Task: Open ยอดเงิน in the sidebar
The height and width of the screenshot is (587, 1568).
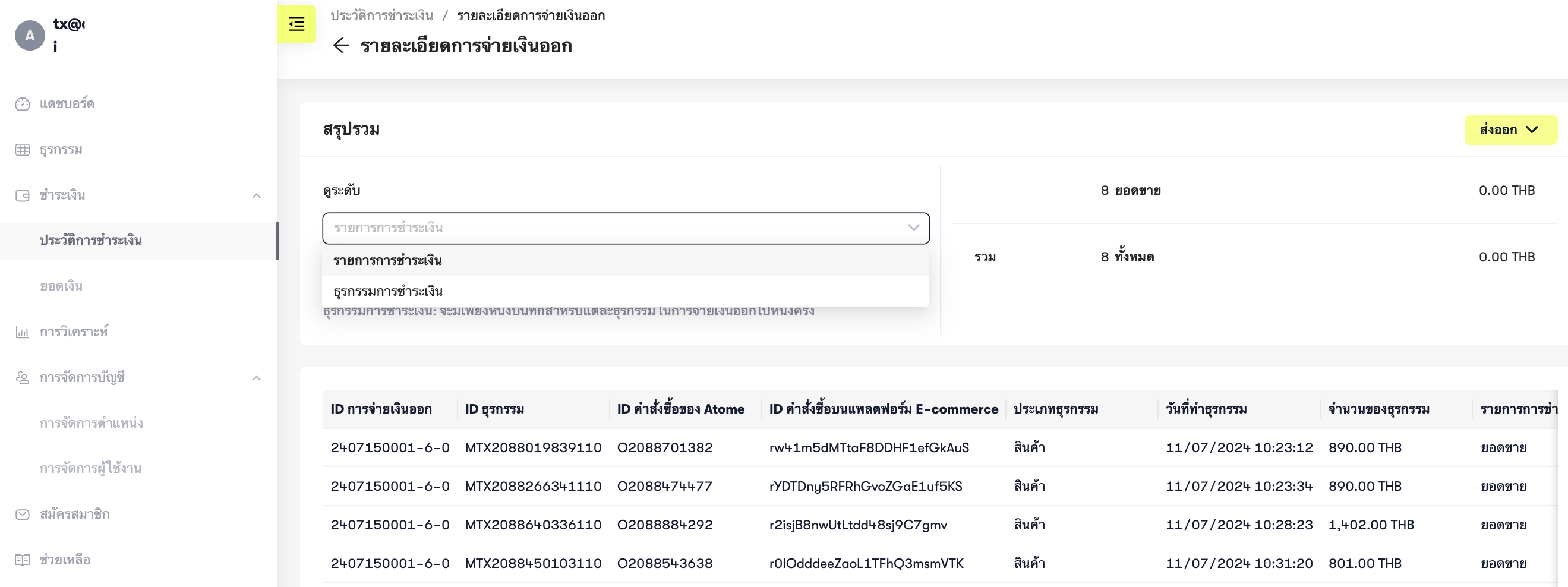Action: 61,286
